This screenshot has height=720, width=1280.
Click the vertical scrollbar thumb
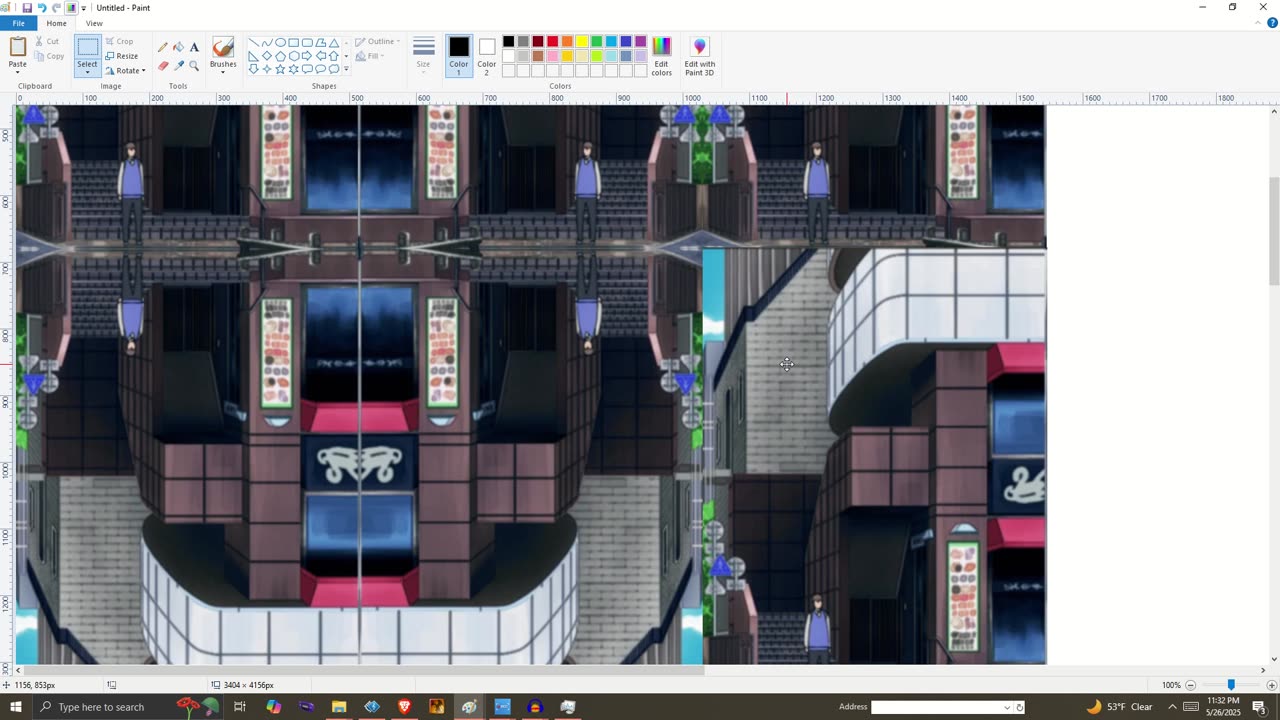[x=1273, y=231]
